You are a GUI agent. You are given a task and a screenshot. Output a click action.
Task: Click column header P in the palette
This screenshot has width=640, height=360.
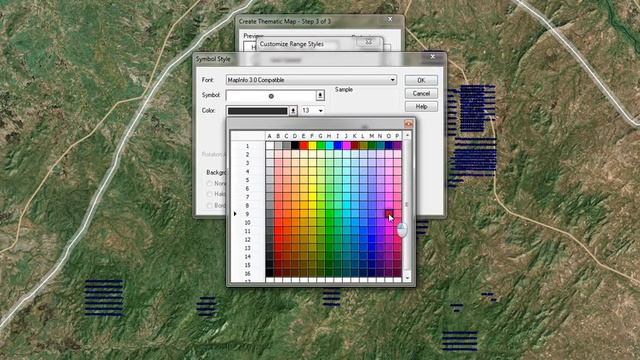(x=397, y=136)
